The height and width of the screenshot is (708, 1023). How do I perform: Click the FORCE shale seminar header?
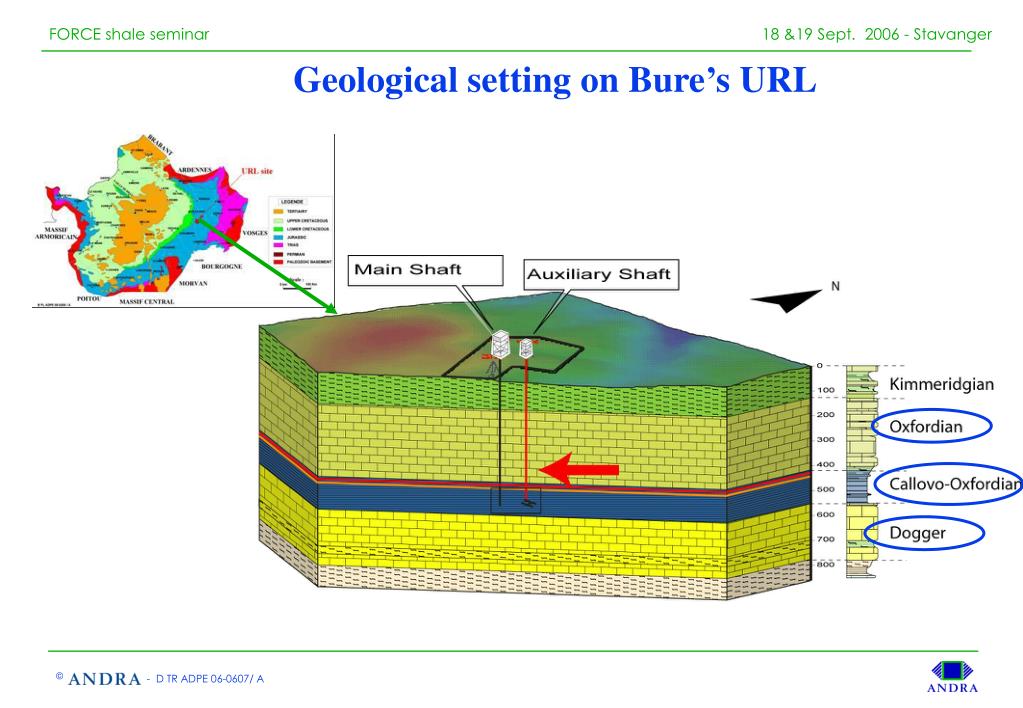[x=129, y=33]
